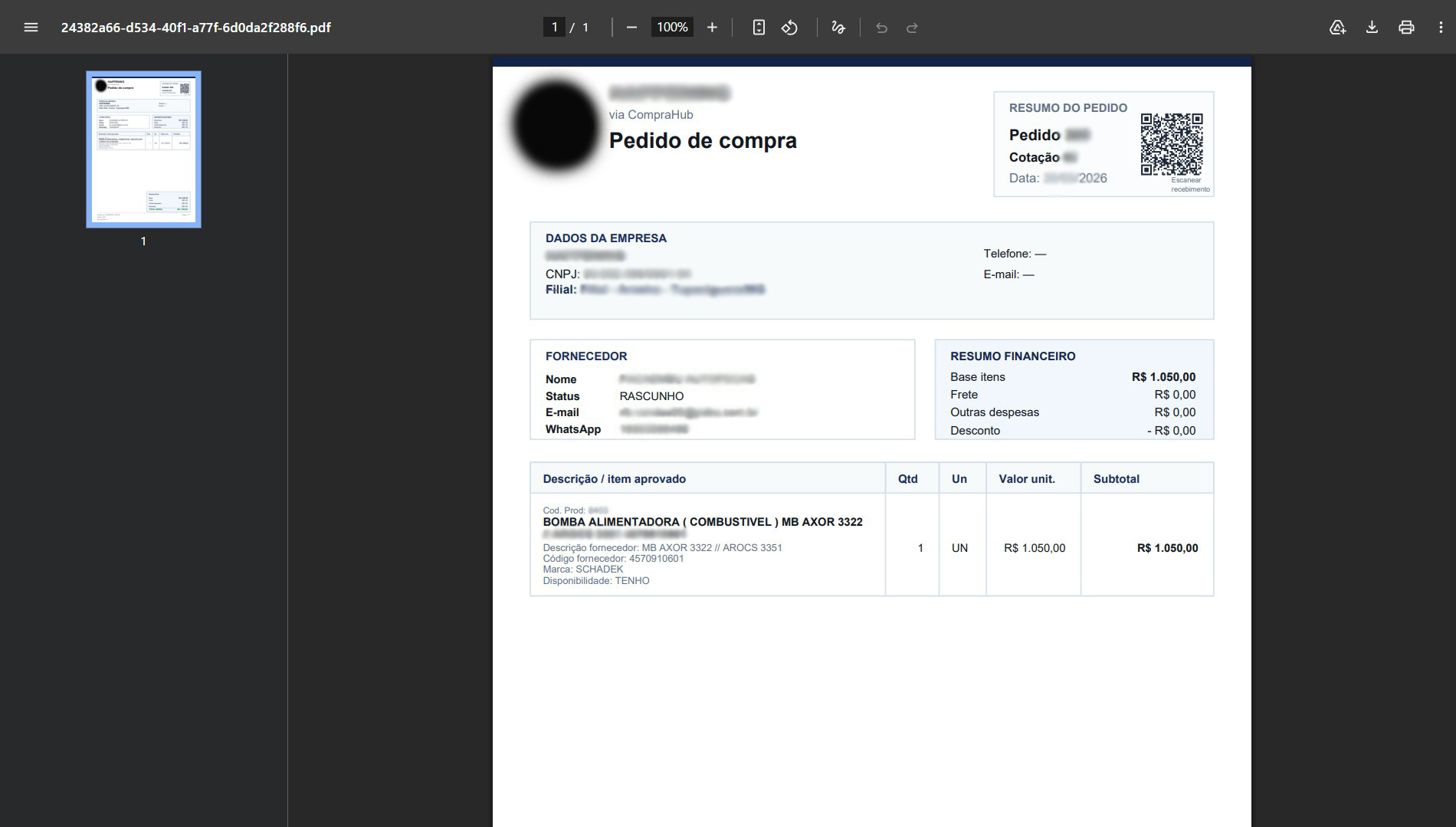The height and width of the screenshot is (827, 1456).
Task: Click the bold subtotal R$ 1.050,00 cell
Action: (1167, 548)
